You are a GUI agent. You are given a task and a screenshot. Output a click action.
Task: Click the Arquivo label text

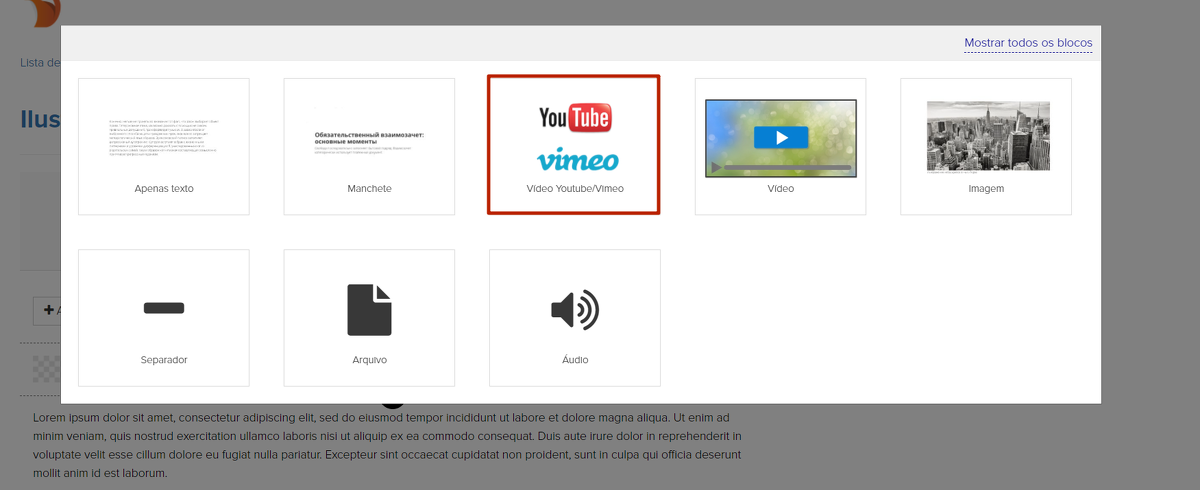(x=369, y=360)
